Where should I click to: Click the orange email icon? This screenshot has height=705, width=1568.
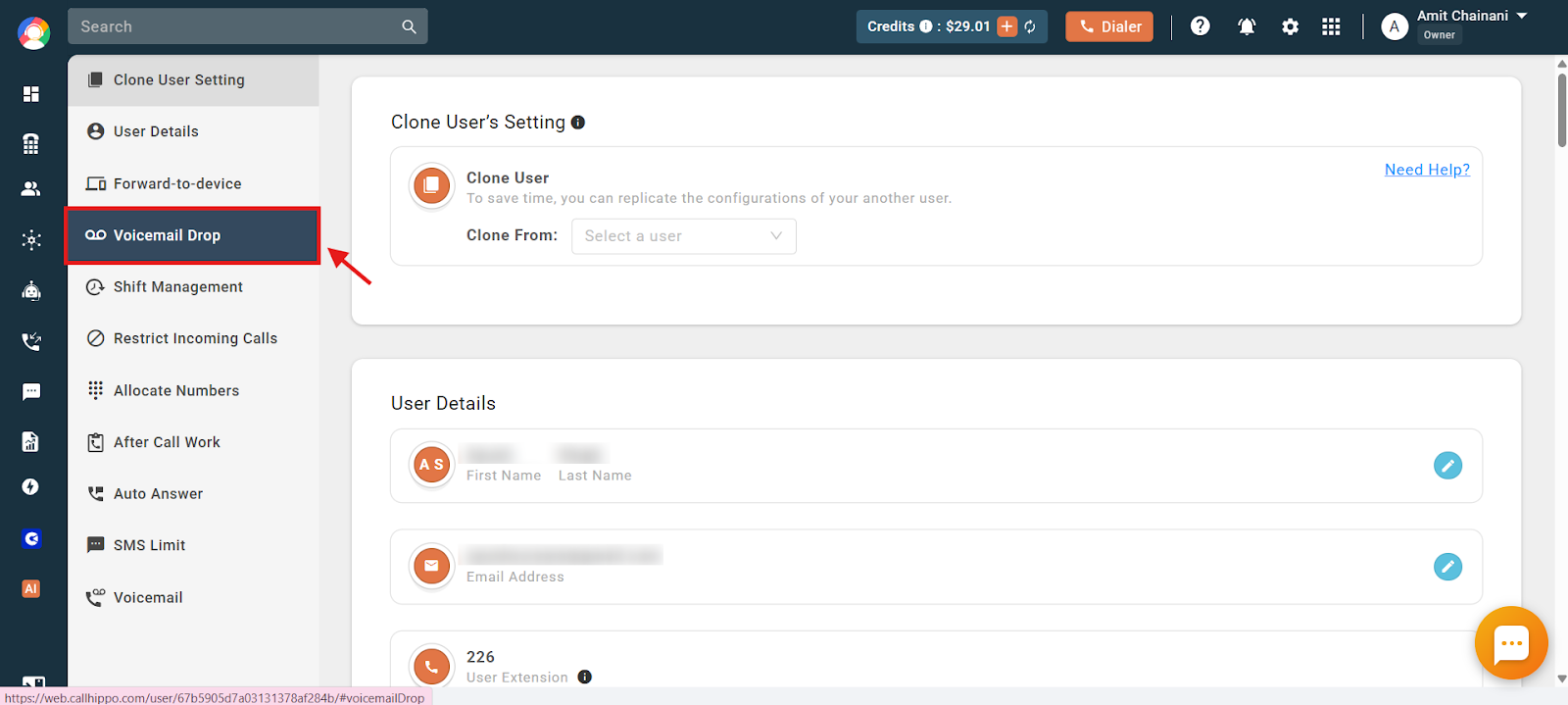[431, 566]
